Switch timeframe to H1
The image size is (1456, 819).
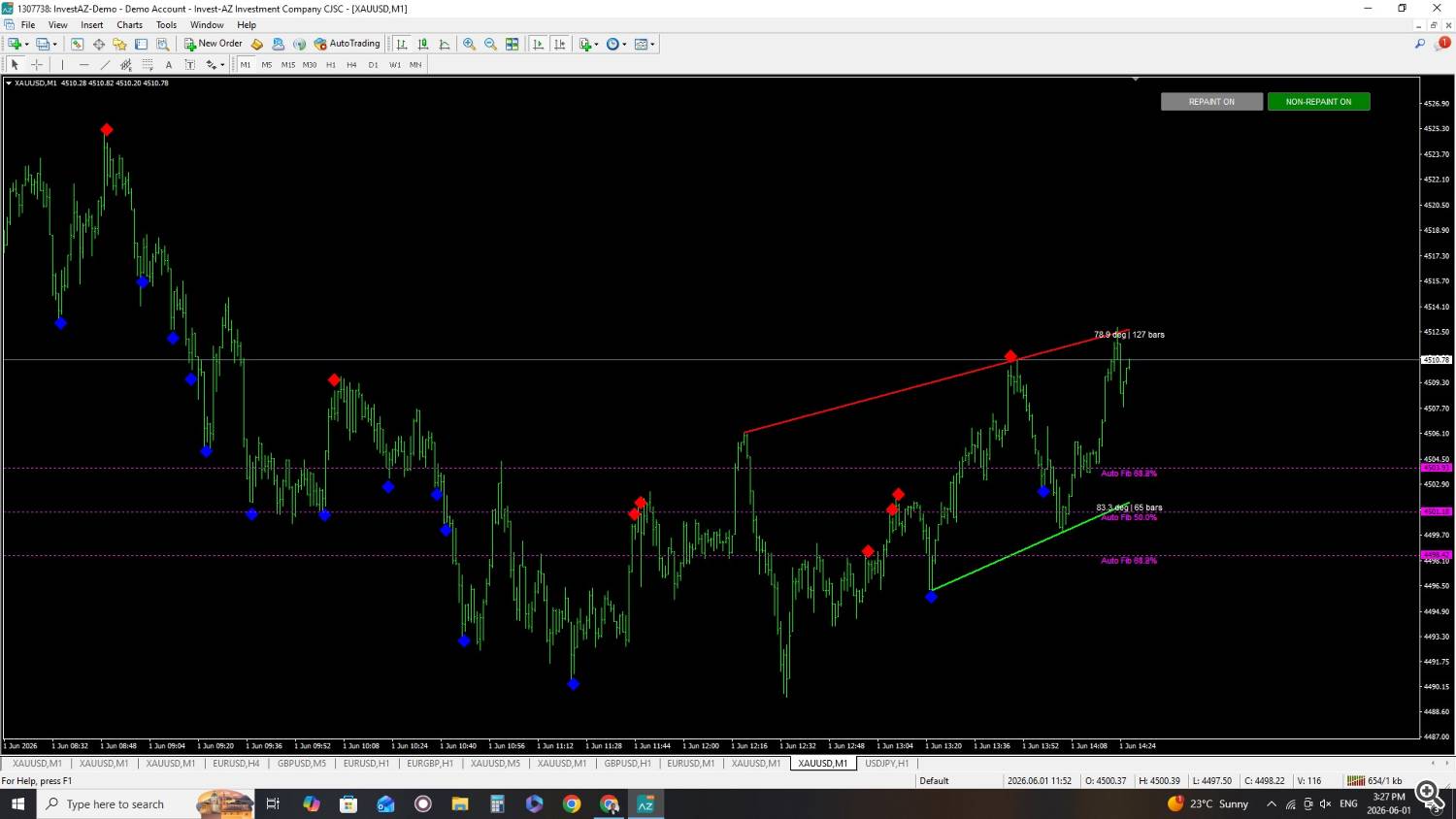pyautogui.click(x=331, y=65)
